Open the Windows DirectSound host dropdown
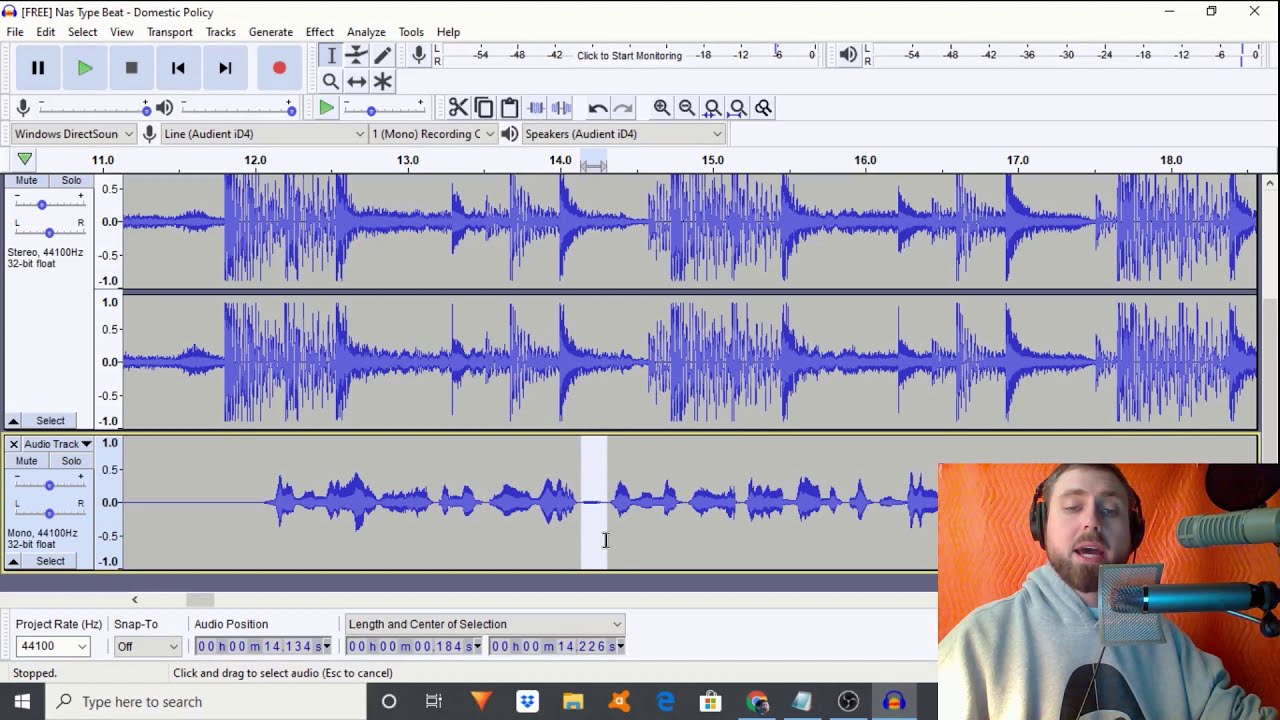Viewport: 1280px width, 720px height. (x=73, y=134)
